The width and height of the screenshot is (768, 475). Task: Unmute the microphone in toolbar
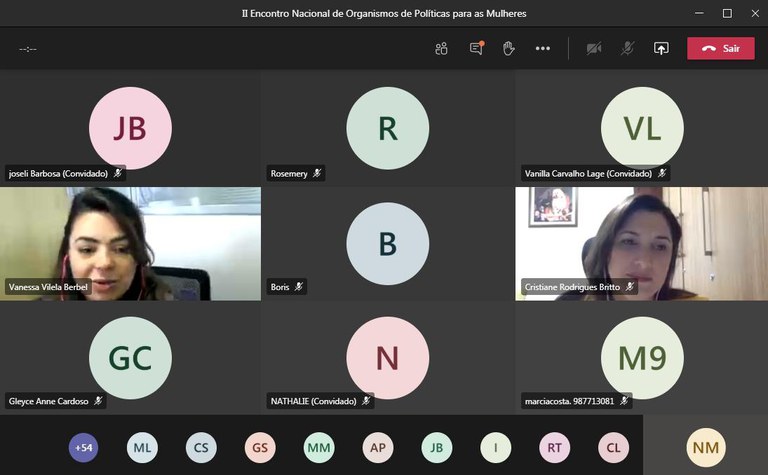click(x=627, y=48)
